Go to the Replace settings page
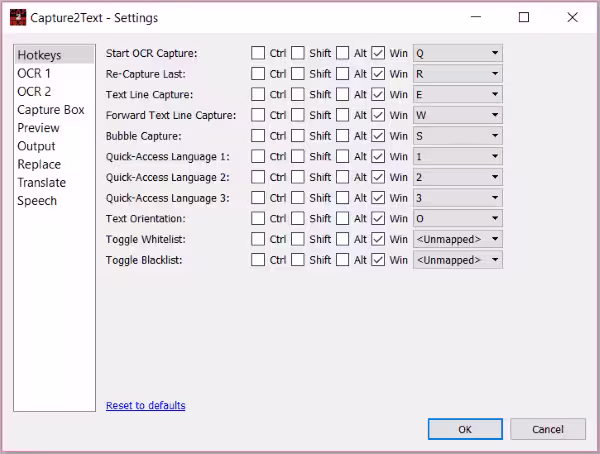600x454 pixels. 54,164
